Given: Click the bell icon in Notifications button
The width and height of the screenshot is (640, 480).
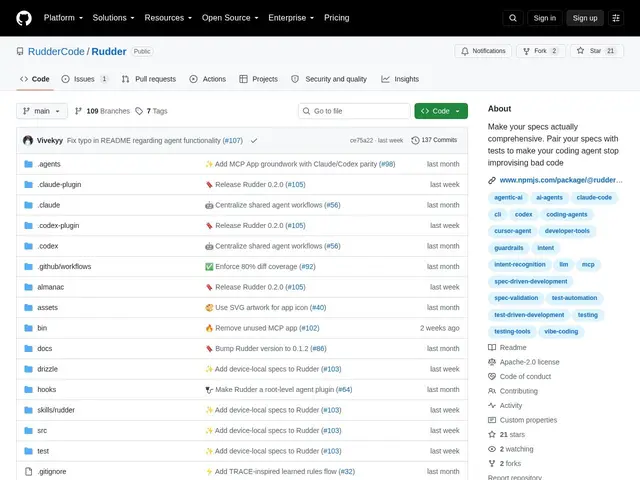Looking at the screenshot, I should coord(465,51).
